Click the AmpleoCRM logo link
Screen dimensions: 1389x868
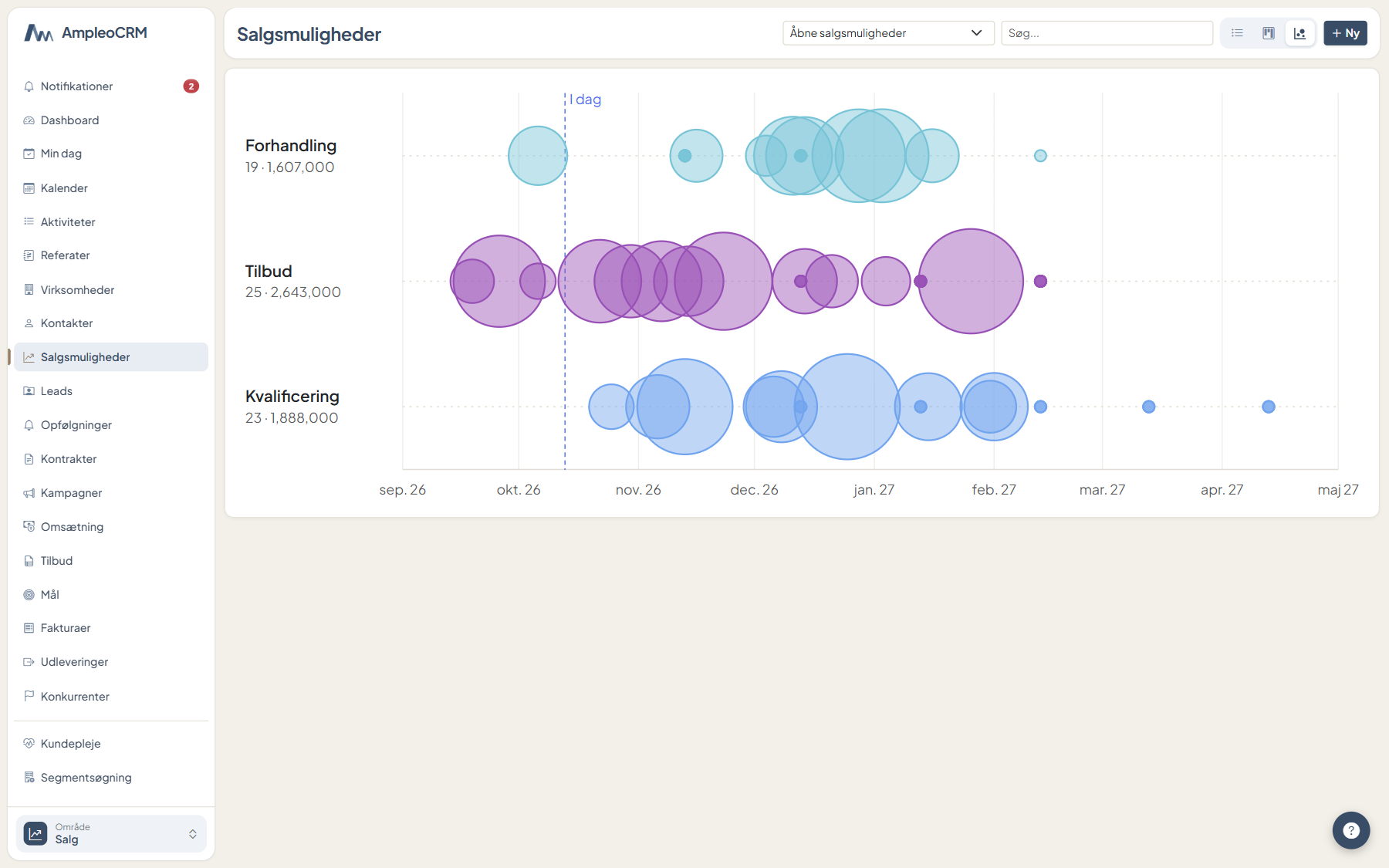tap(86, 32)
